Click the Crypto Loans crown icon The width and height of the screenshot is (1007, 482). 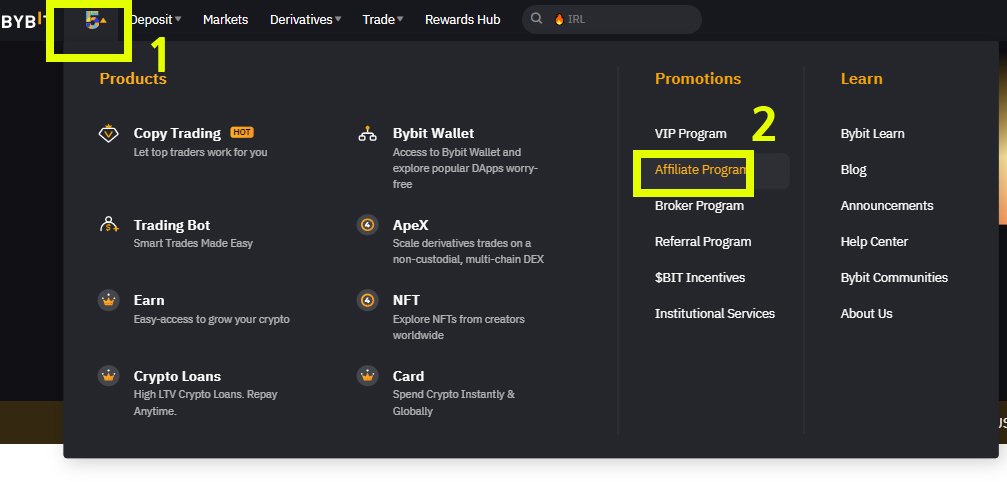[x=109, y=375]
